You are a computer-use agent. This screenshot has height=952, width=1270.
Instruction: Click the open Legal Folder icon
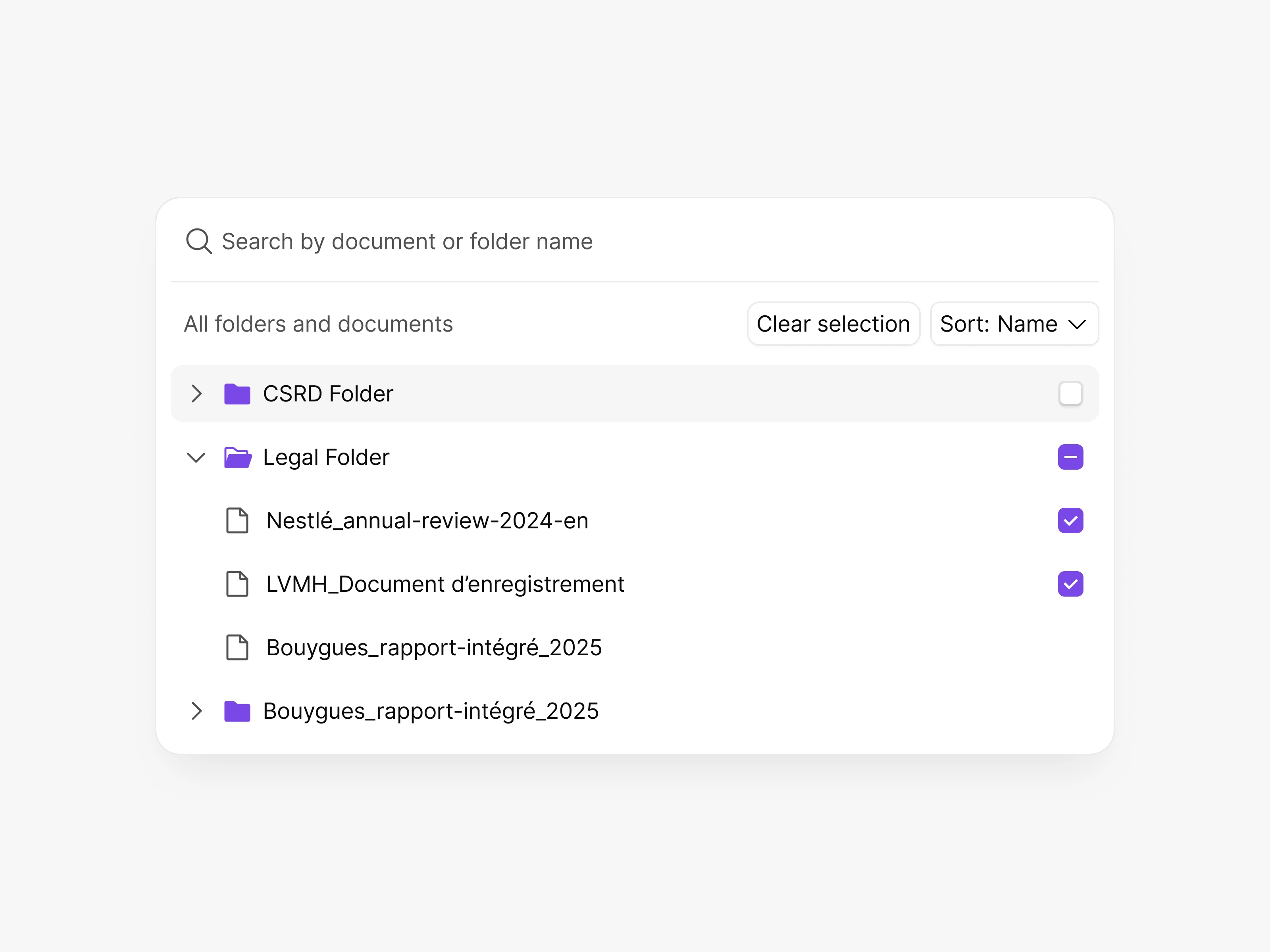click(x=238, y=457)
